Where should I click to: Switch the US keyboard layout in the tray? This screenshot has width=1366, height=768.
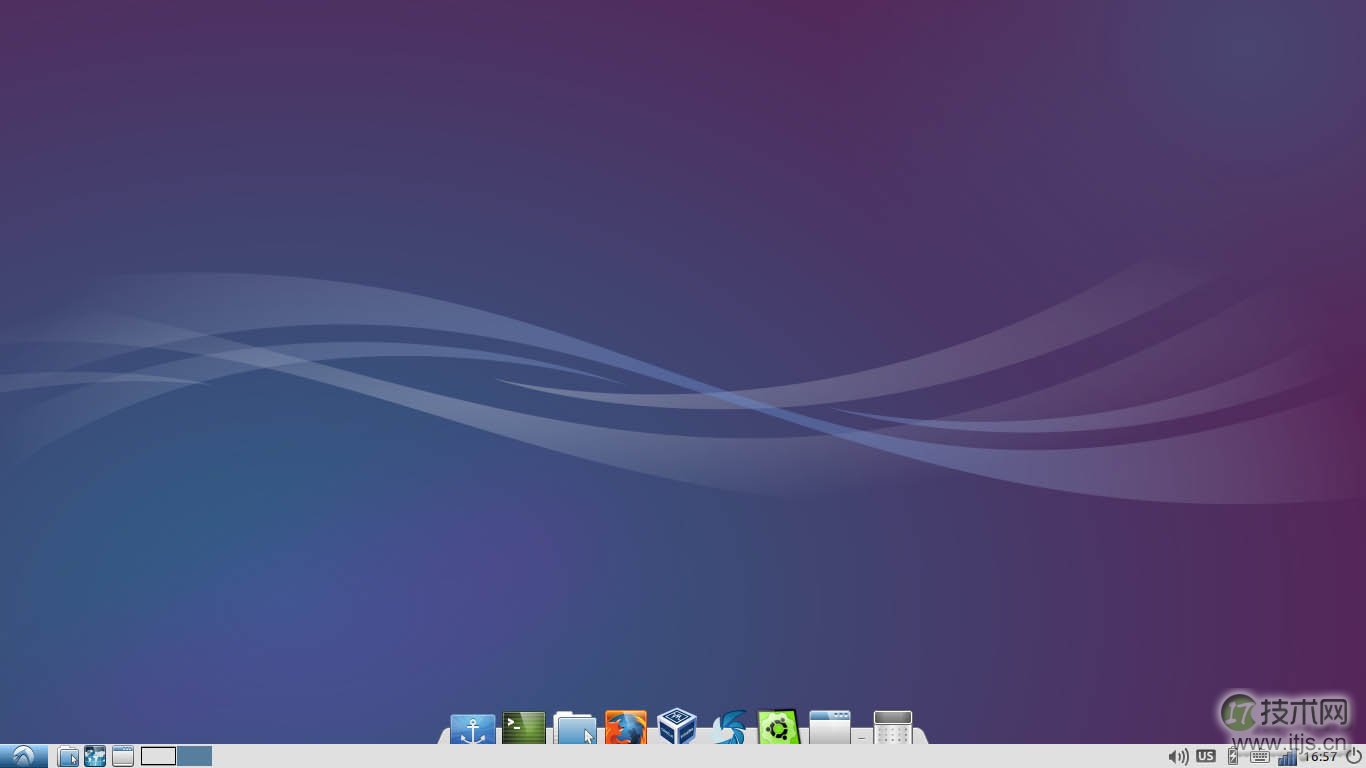pyautogui.click(x=1206, y=756)
